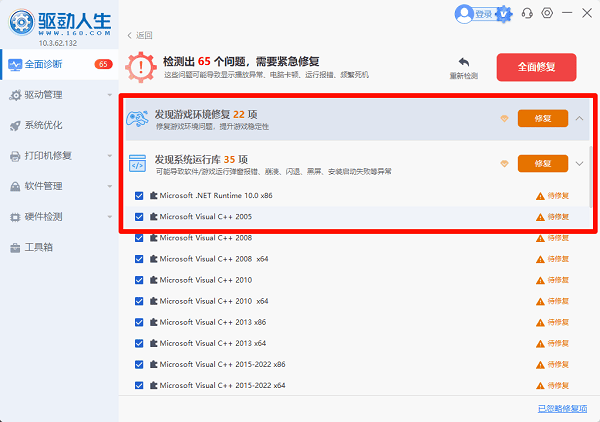This screenshot has height=422, width=600.
Task: Click the list vertical scrollbar
Action: pyautogui.click(x=590, y=177)
